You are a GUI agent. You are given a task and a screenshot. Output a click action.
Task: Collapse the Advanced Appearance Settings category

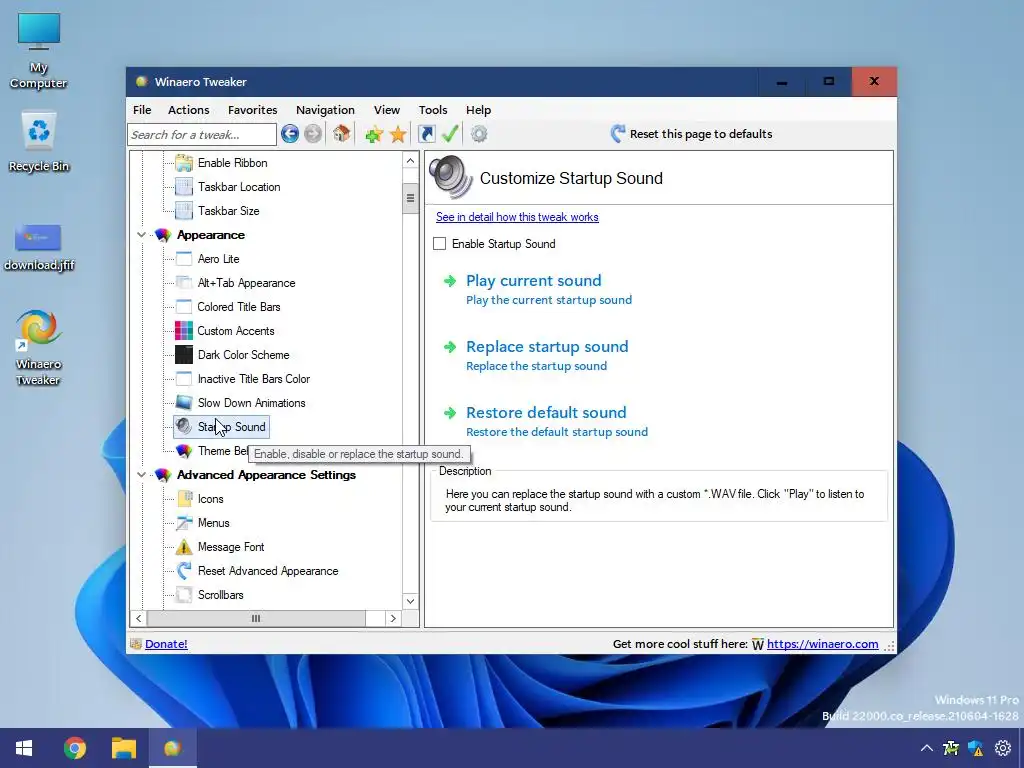click(x=141, y=475)
